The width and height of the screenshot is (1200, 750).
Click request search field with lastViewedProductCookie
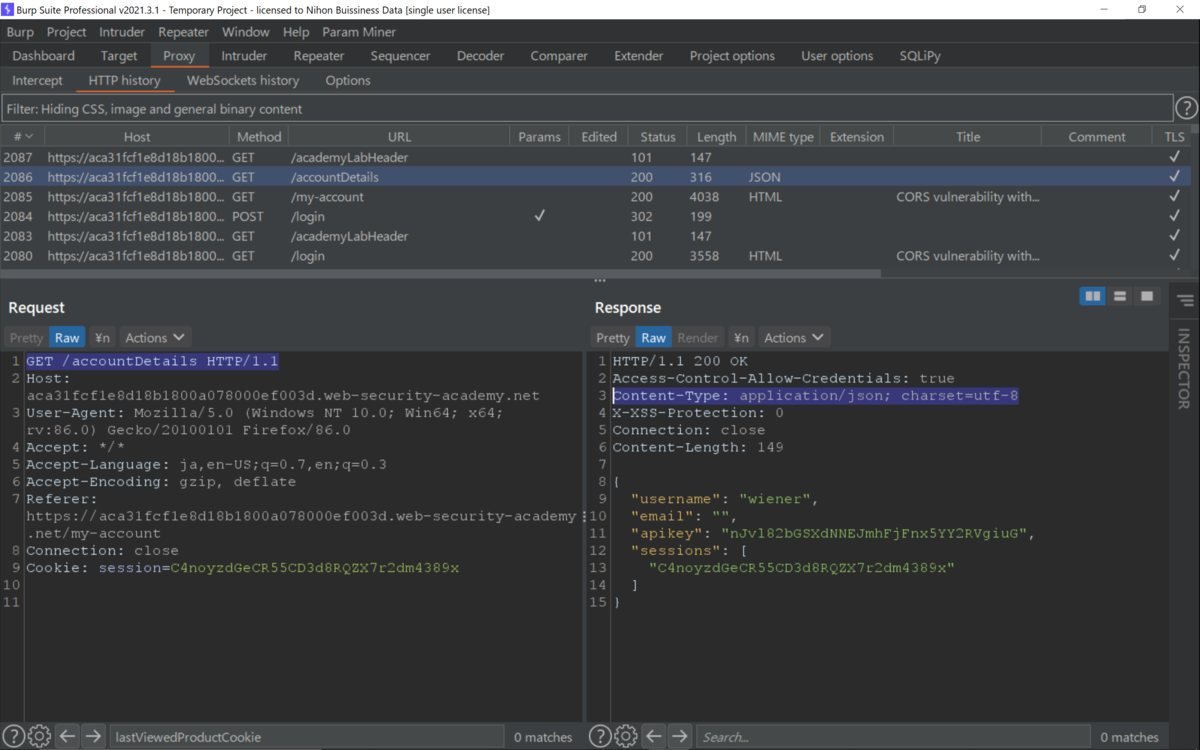(306, 737)
